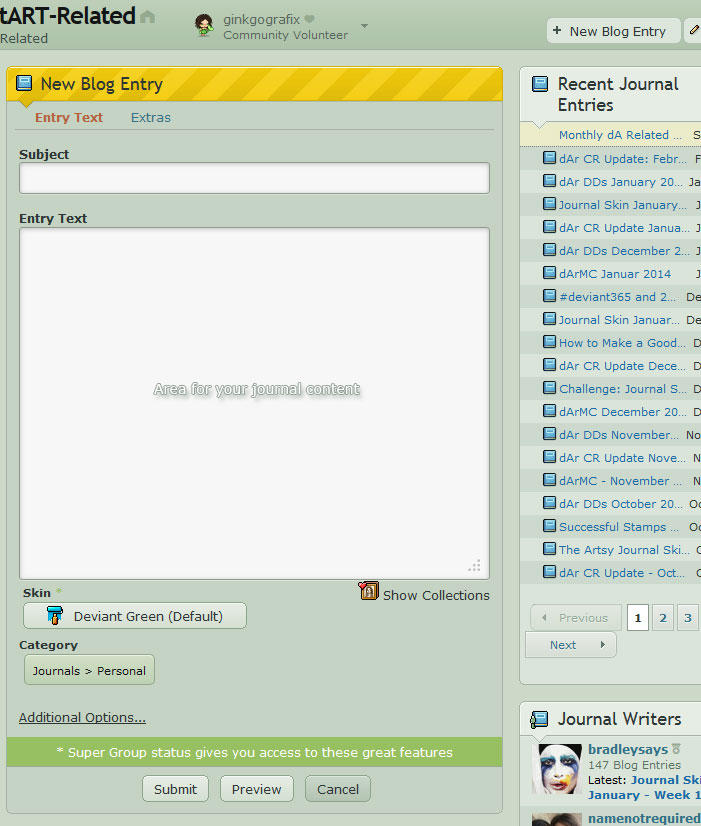This screenshot has height=826, width=701.
Task: Open the dArMC Januar 2014 entry
Action: point(615,274)
